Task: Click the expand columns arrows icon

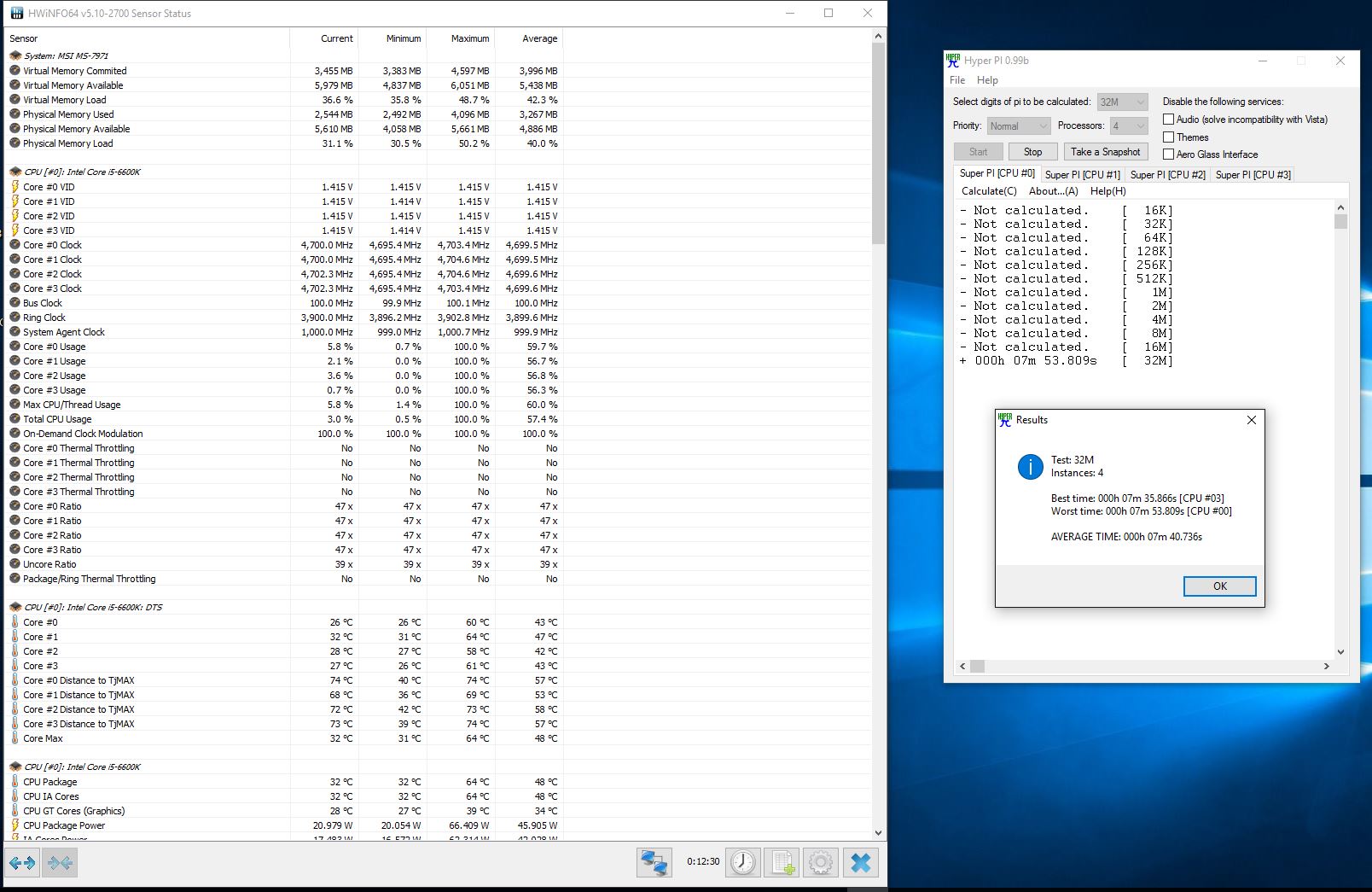Action: pyautogui.click(x=22, y=863)
